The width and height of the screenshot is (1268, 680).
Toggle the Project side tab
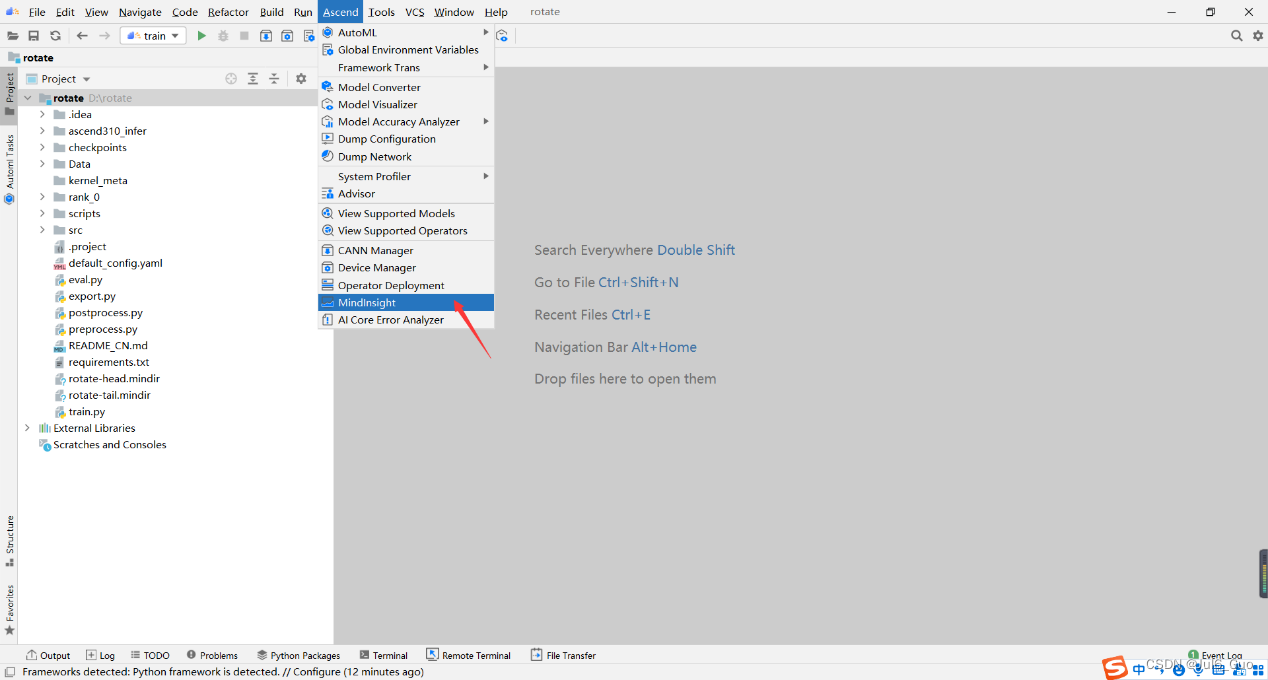(x=9, y=96)
